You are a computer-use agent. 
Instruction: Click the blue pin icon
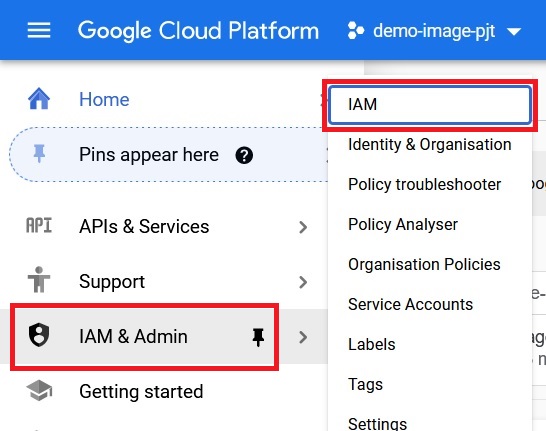click(x=39, y=154)
